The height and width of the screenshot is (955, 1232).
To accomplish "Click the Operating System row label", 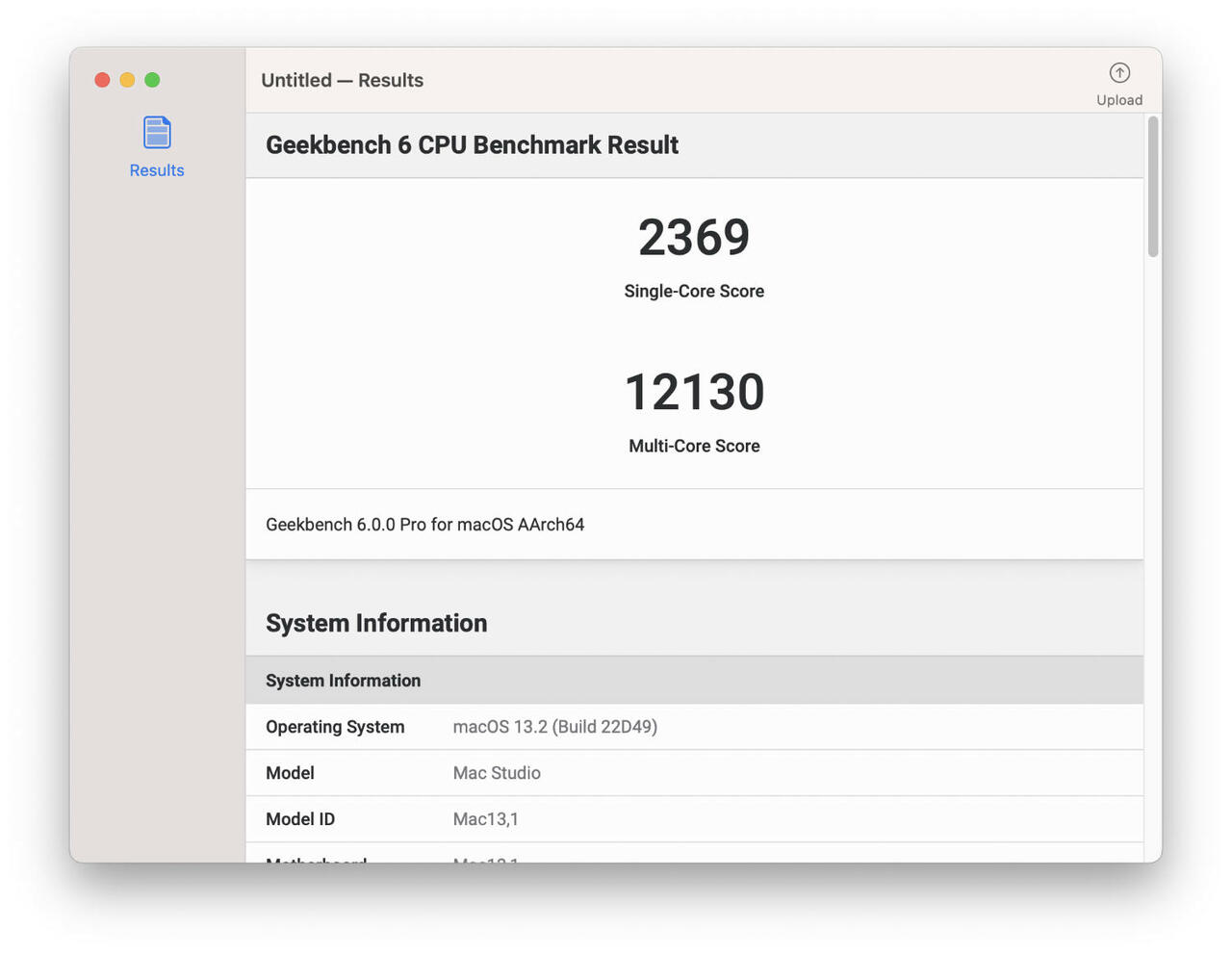I will (335, 727).
